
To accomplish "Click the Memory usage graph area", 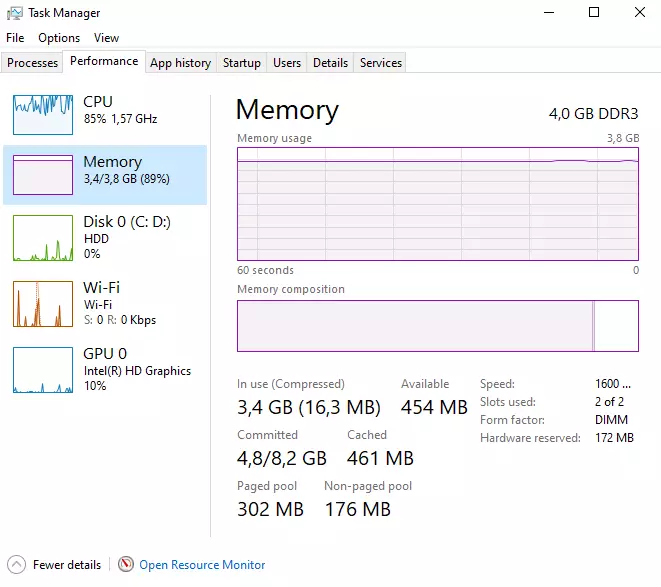I will (437, 203).
